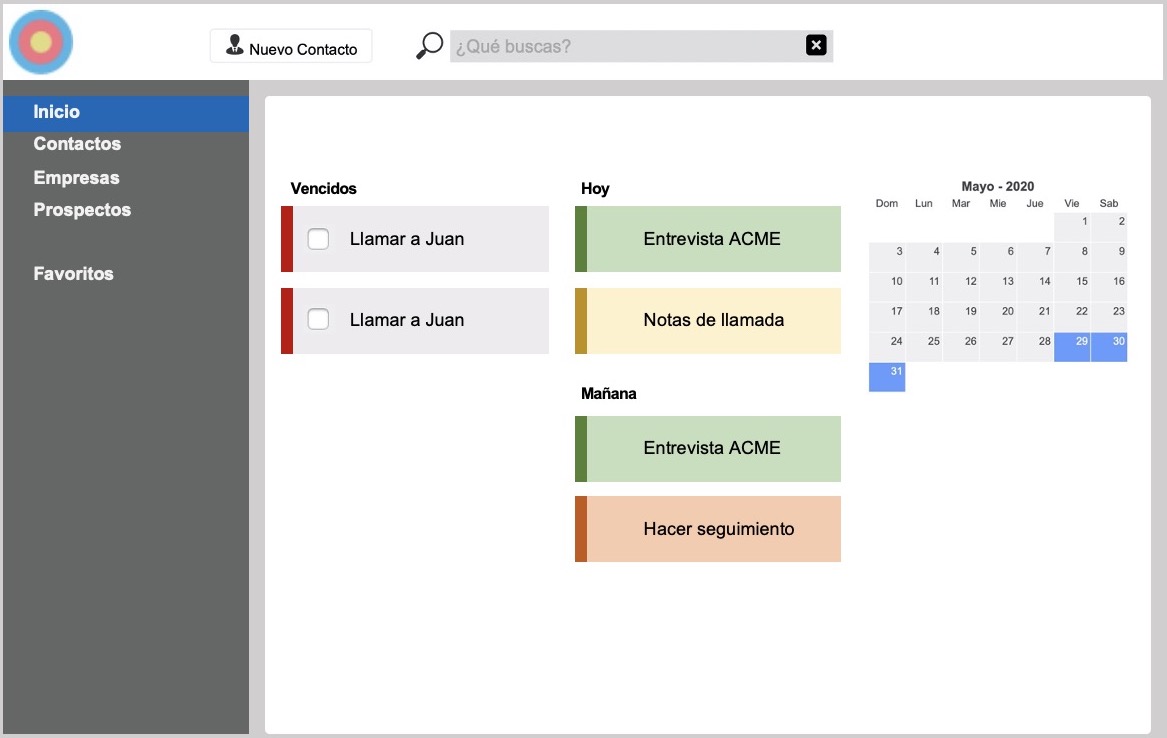The height and width of the screenshot is (738, 1167).
Task: Click the Nuevo Contacto button
Action: [x=291, y=46]
